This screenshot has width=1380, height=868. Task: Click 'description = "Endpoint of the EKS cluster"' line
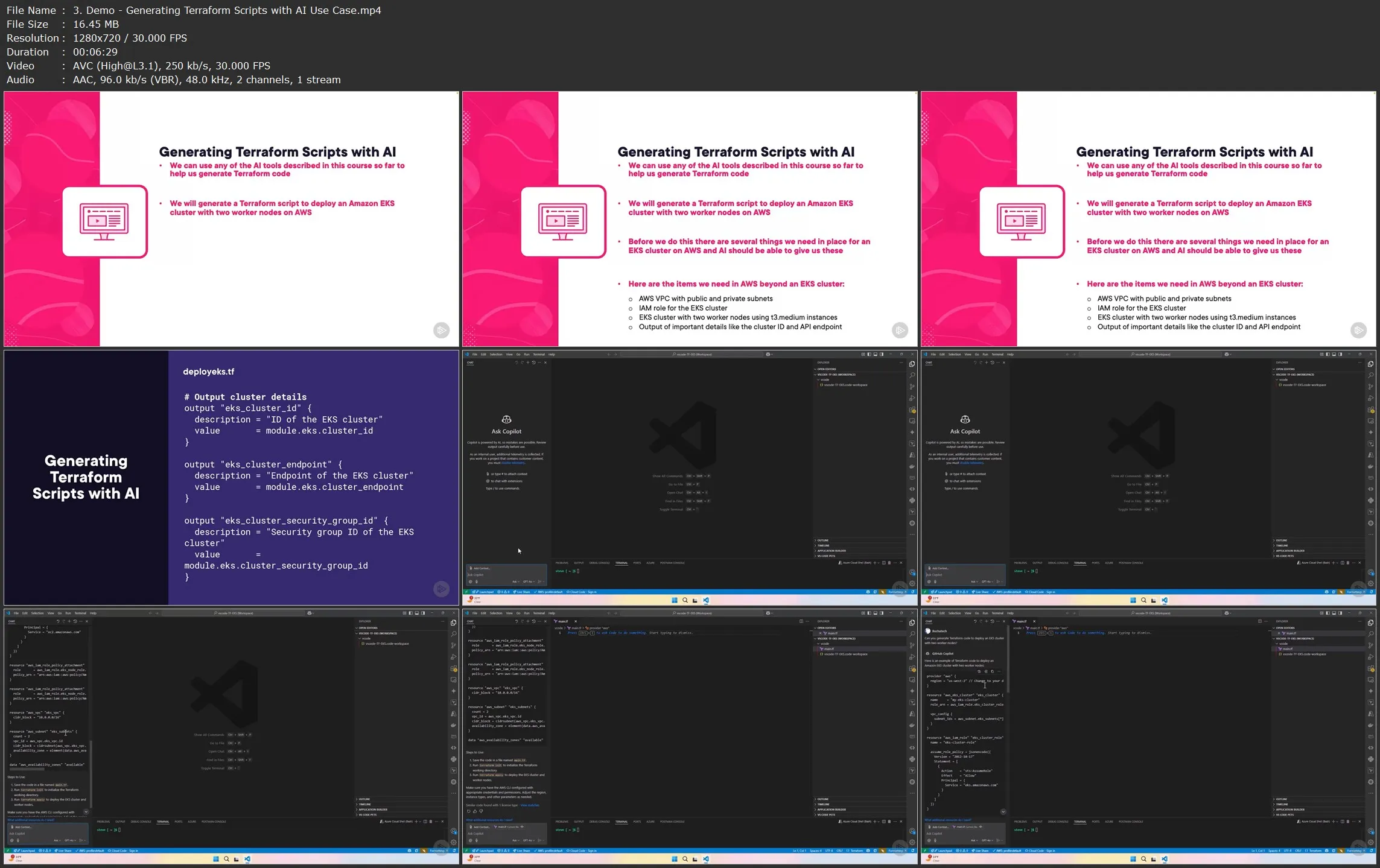pos(304,476)
